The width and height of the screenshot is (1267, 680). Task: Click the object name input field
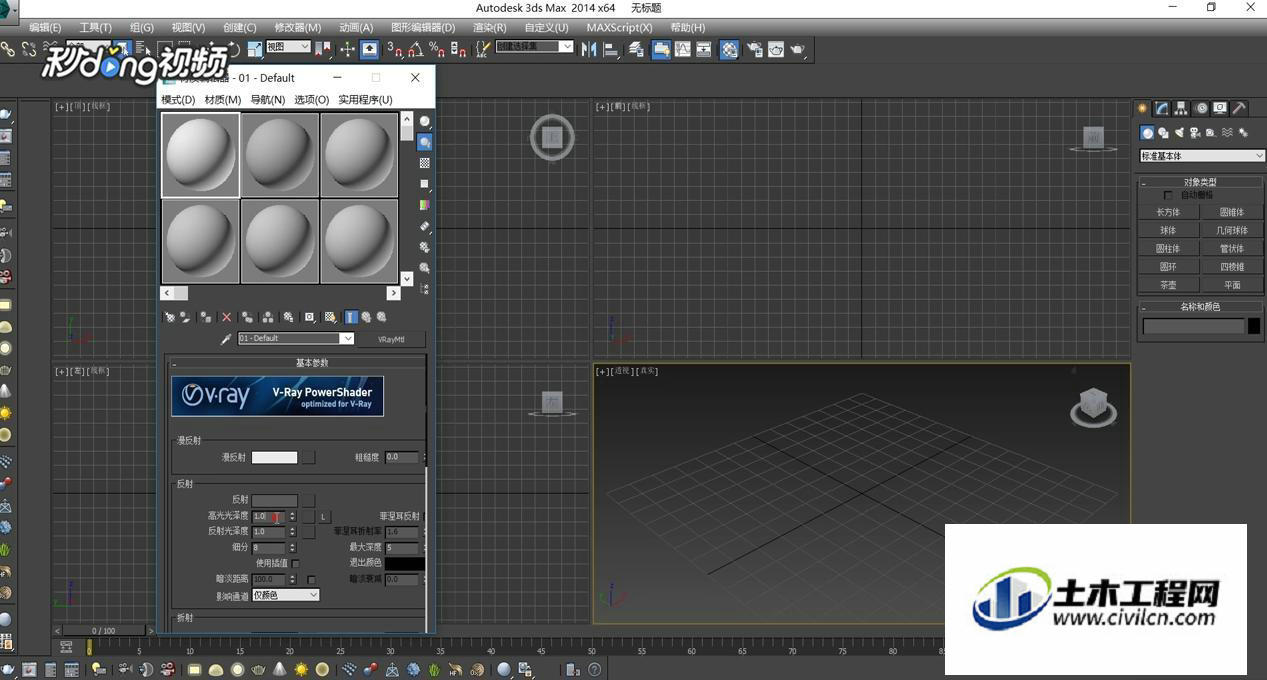coord(1194,326)
